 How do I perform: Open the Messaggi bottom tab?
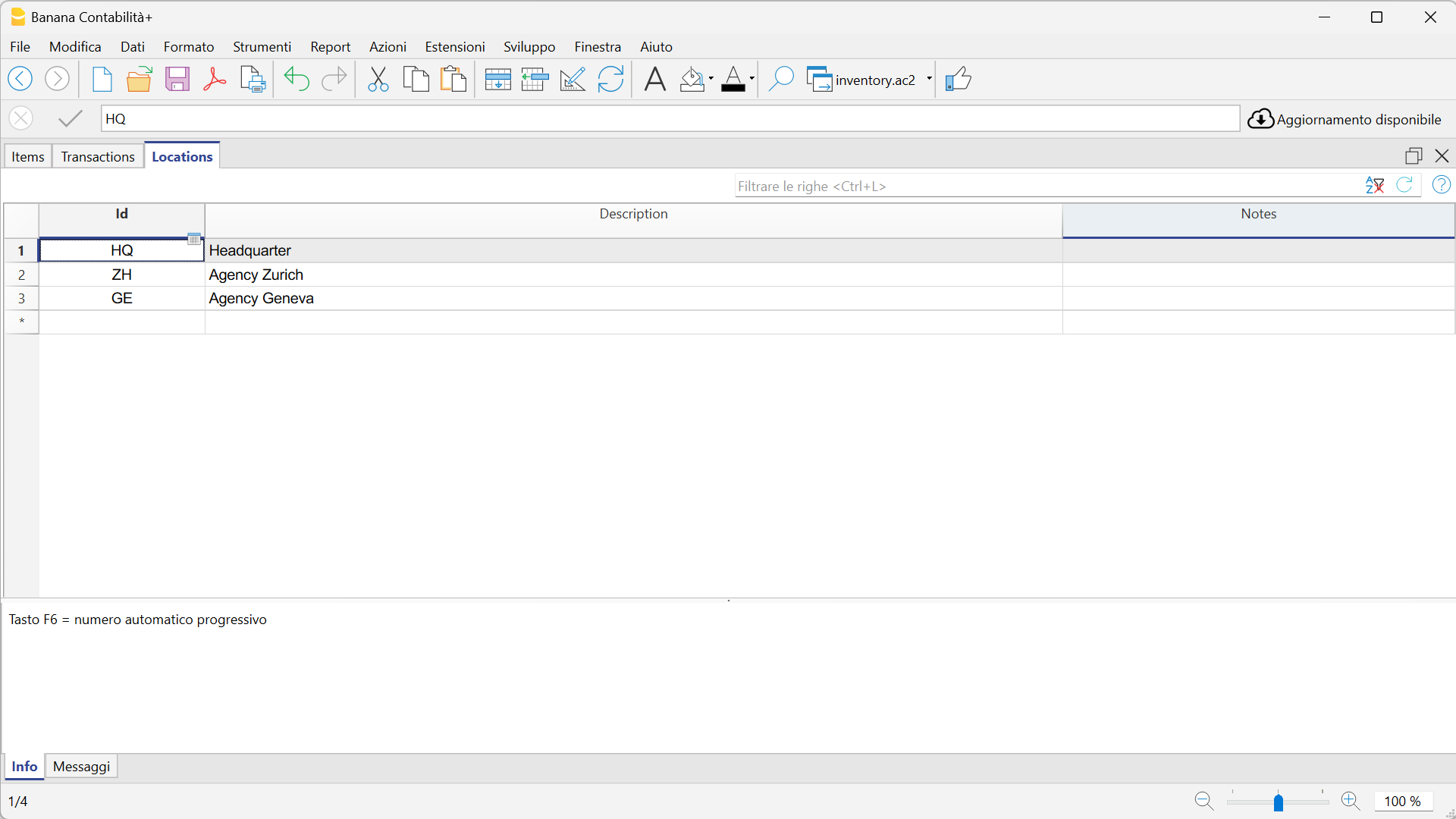click(81, 766)
